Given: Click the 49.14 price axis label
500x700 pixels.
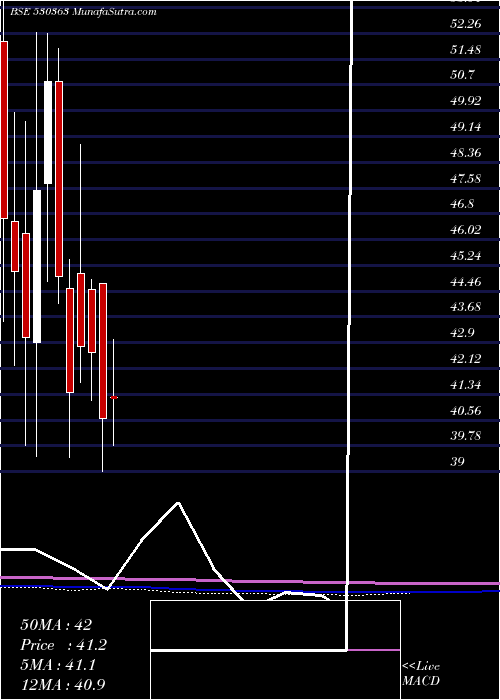Looking at the screenshot, I should 466,127.
